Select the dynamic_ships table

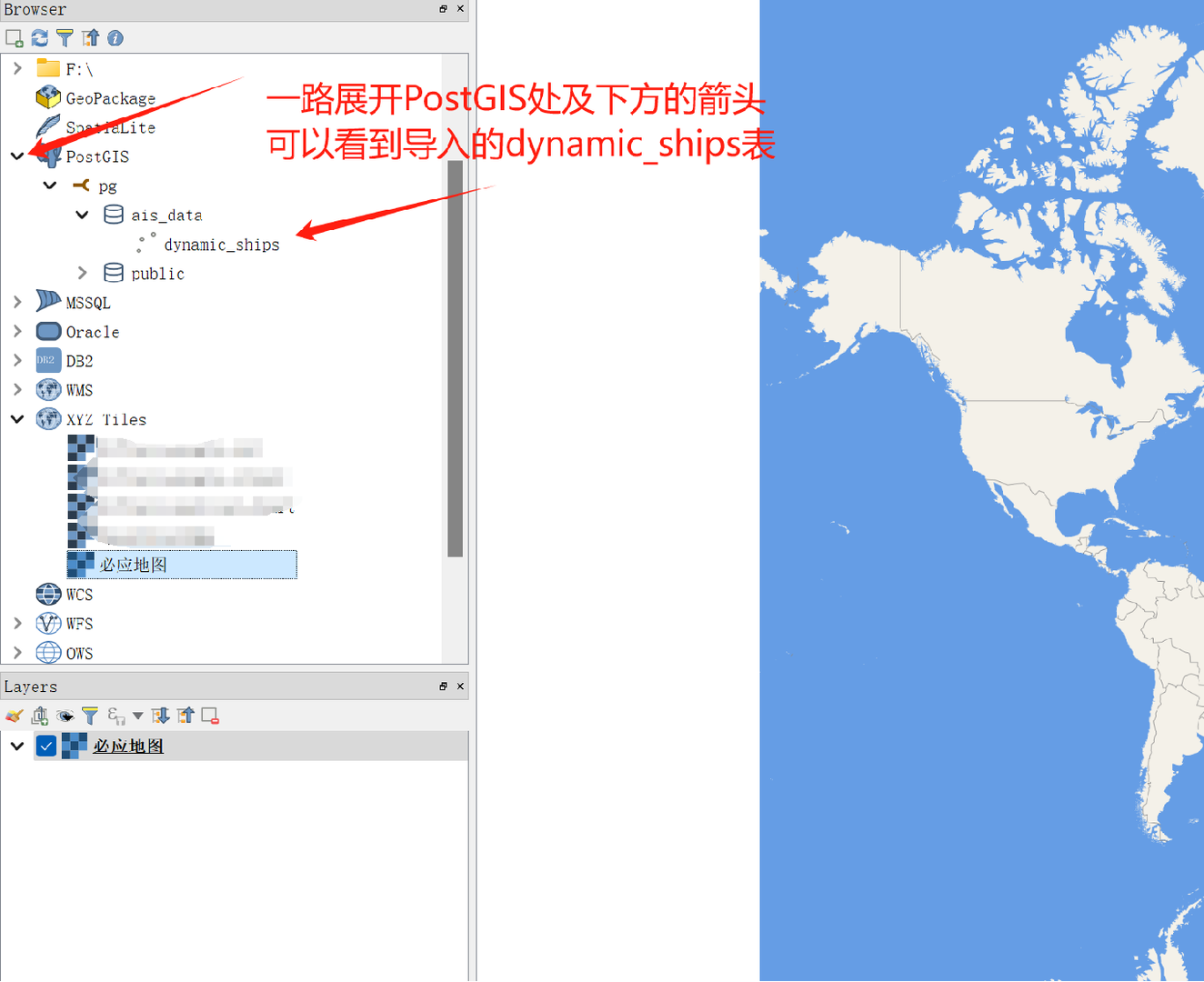[221, 245]
